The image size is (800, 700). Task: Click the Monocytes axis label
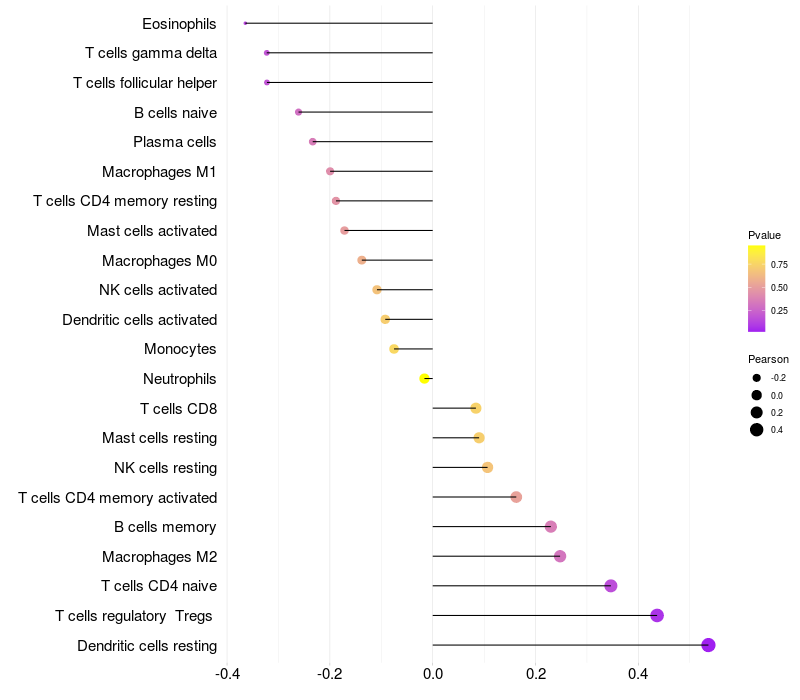180,349
